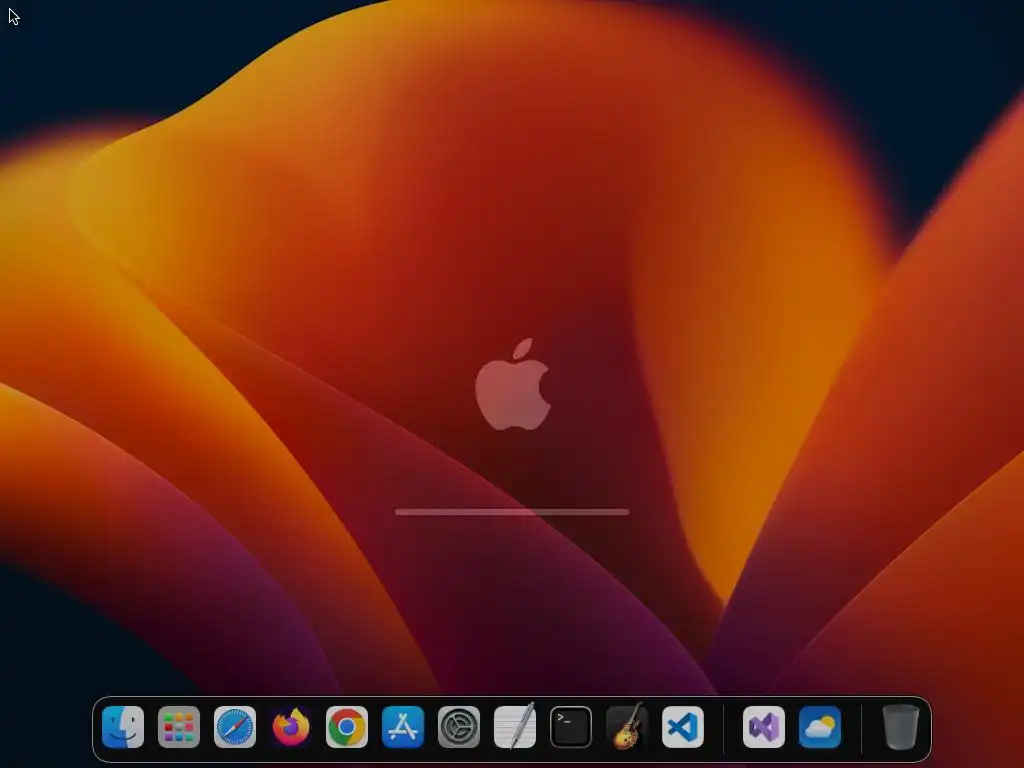Launch Visual Studio Code blue icon
Screen dimensions: 1024x768
pyautogui.click(x=683, y=727)
